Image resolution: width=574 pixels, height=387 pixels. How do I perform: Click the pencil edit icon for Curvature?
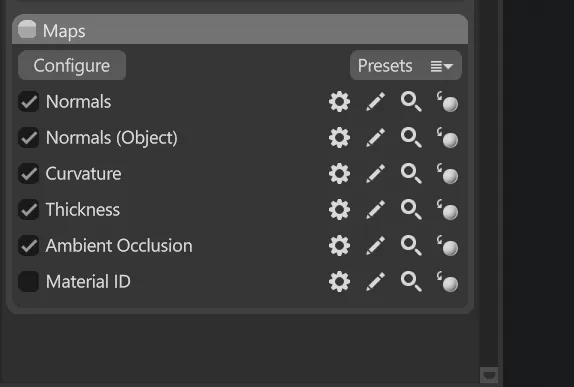pos(376,174)
